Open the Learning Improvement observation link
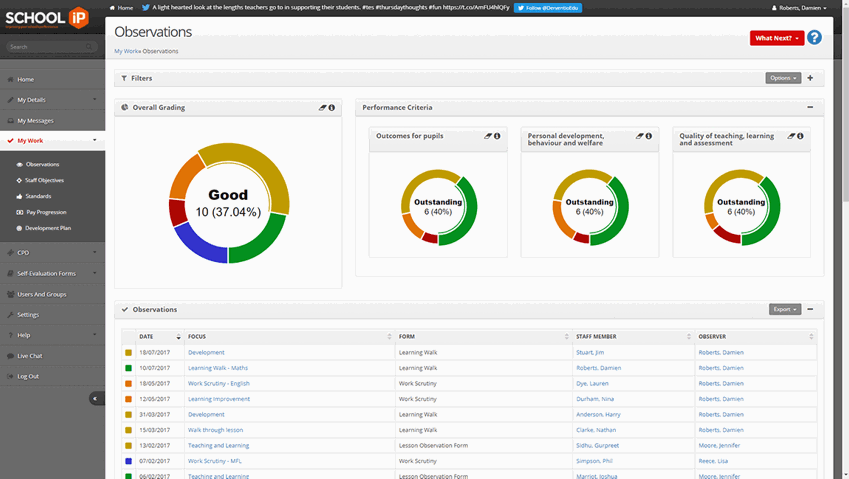Image resolution: width=849 pixels, height=479 pixels. [x=219, y=399]
